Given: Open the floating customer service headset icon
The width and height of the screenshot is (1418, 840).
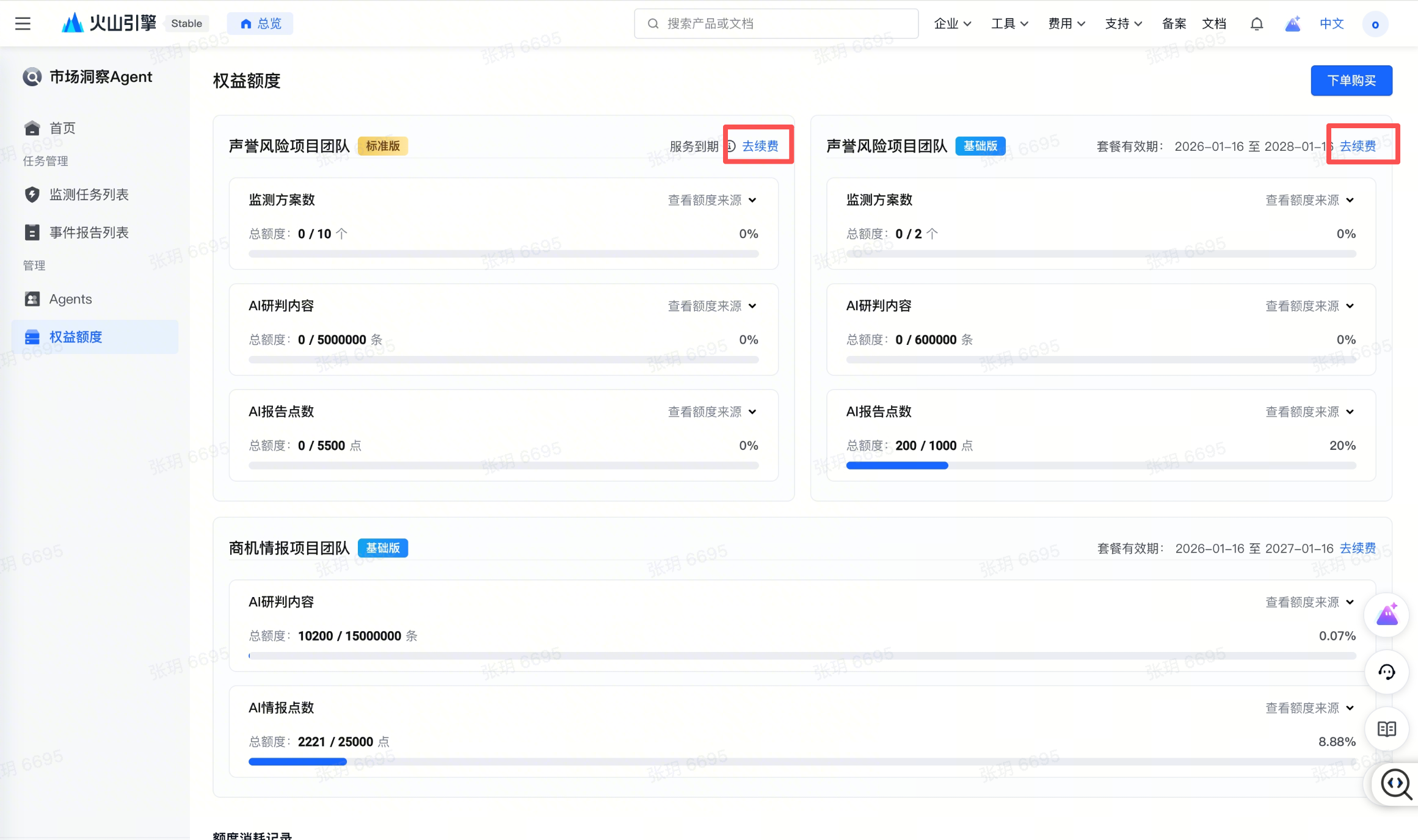Looking at the screenshot, I should click(x=1386, y=672).
